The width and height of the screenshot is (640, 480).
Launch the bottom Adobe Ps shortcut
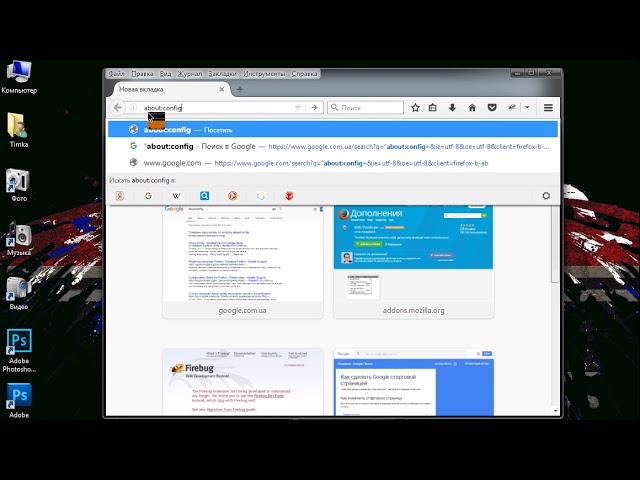point(19,401)
